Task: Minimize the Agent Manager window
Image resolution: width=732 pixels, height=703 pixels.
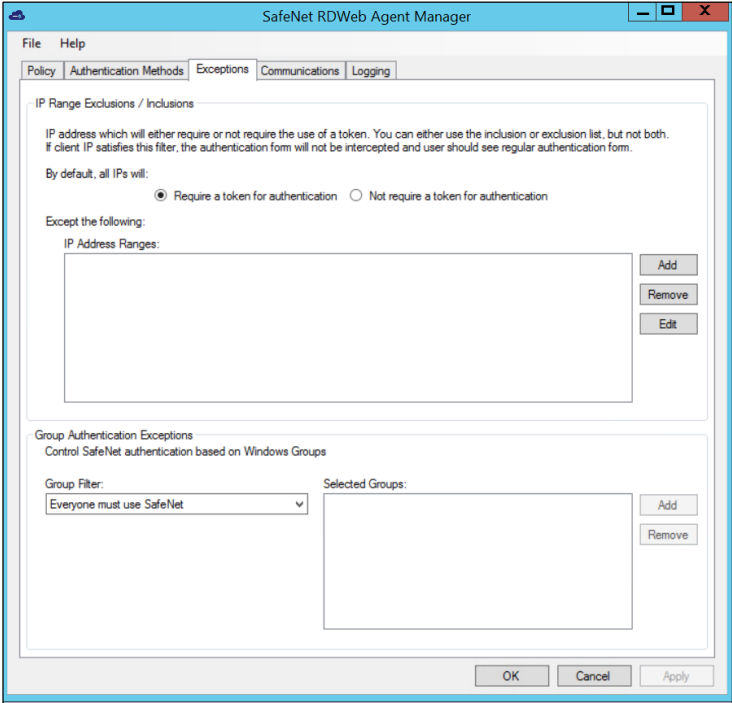Action: coord(643,12)
